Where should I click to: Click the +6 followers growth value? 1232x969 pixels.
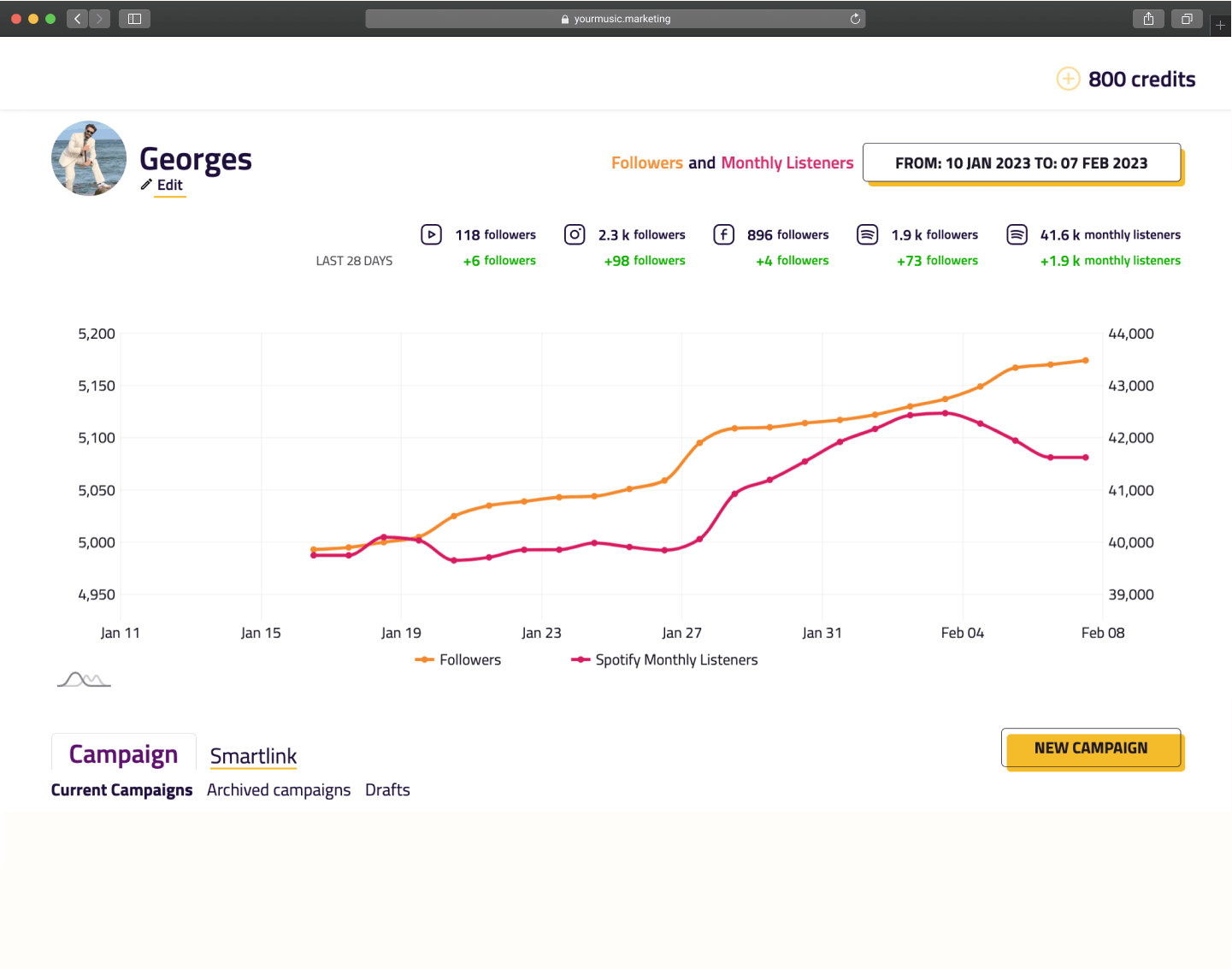(499, 260)
